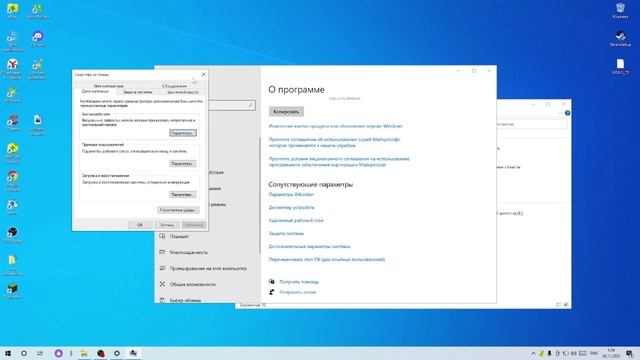Screen dimensions: 640x360
Task: Show hidden system tray icons
Action: (x=533, y=353)
